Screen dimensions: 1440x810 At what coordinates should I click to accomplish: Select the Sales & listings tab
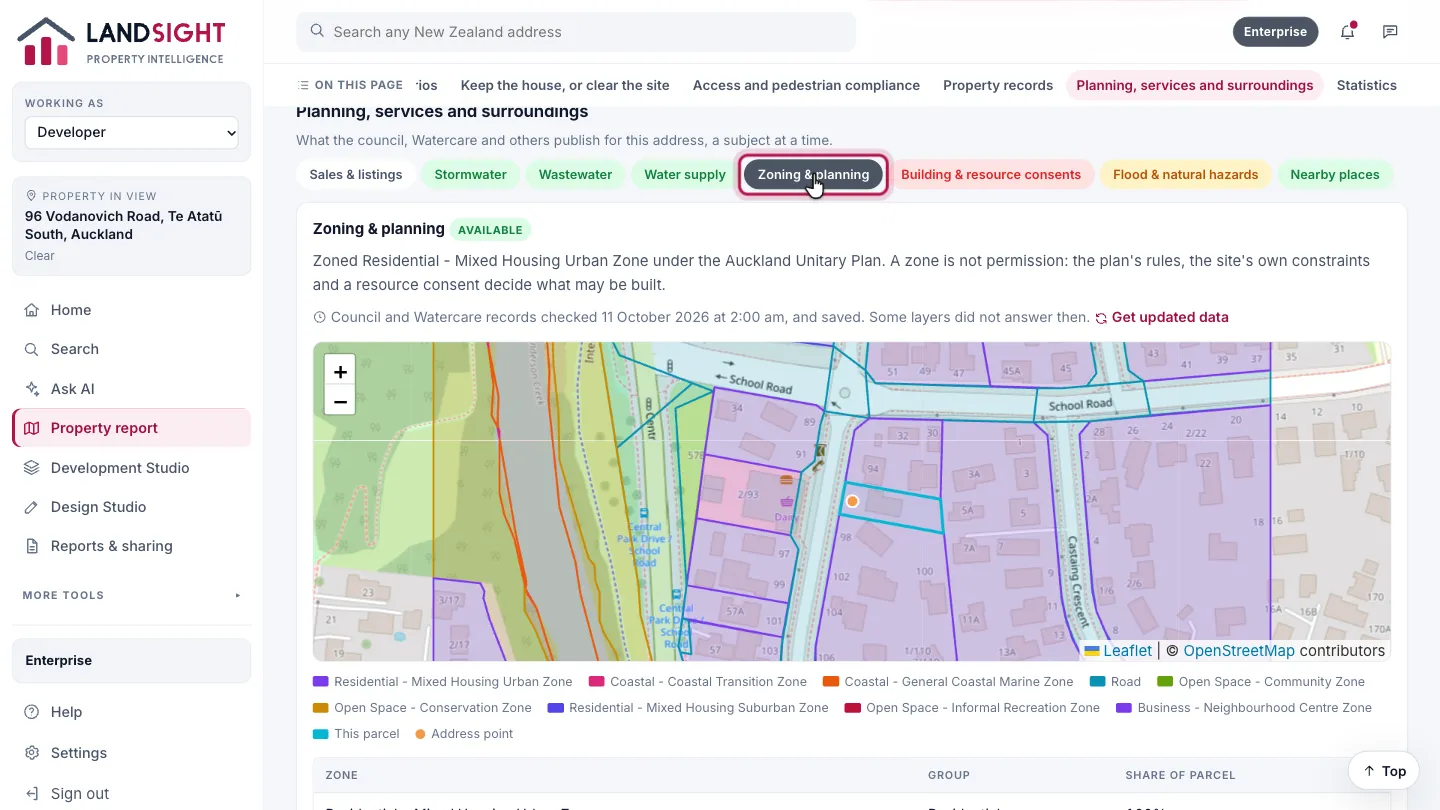click(356, 174)
